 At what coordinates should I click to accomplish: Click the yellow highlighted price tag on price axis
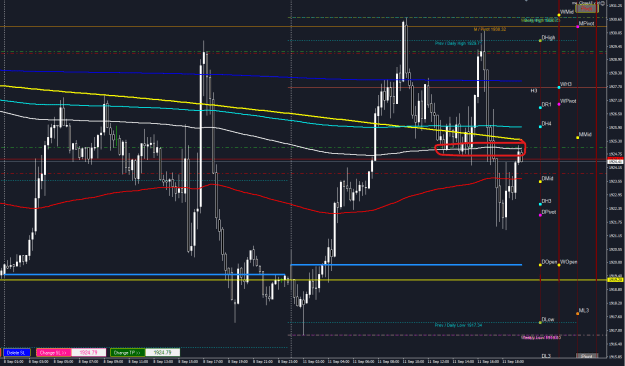pyautogui.click(x=616, y=280)
